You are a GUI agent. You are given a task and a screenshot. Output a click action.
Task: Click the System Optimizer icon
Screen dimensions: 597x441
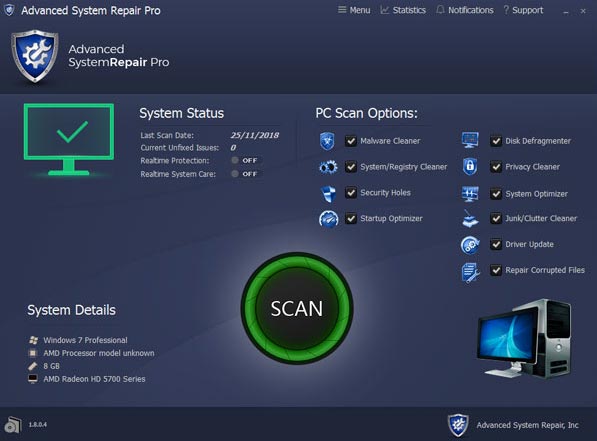(x=470, y=193)
